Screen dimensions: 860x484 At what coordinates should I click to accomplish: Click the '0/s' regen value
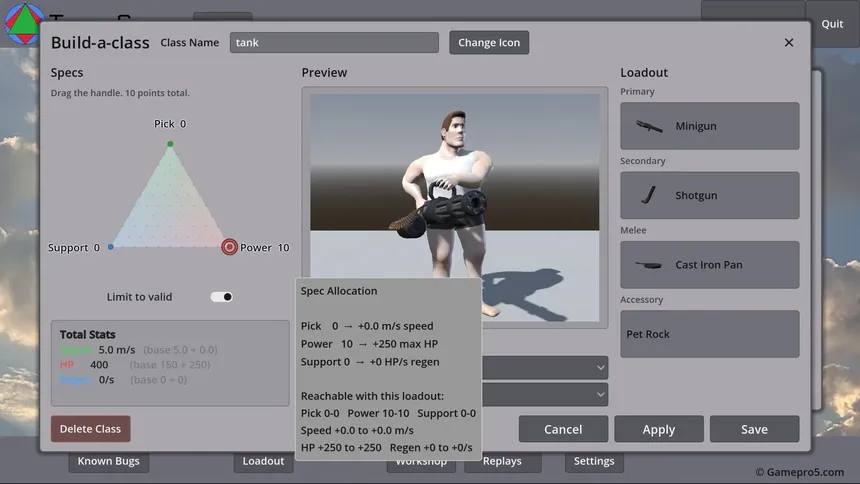pos(106,380)
